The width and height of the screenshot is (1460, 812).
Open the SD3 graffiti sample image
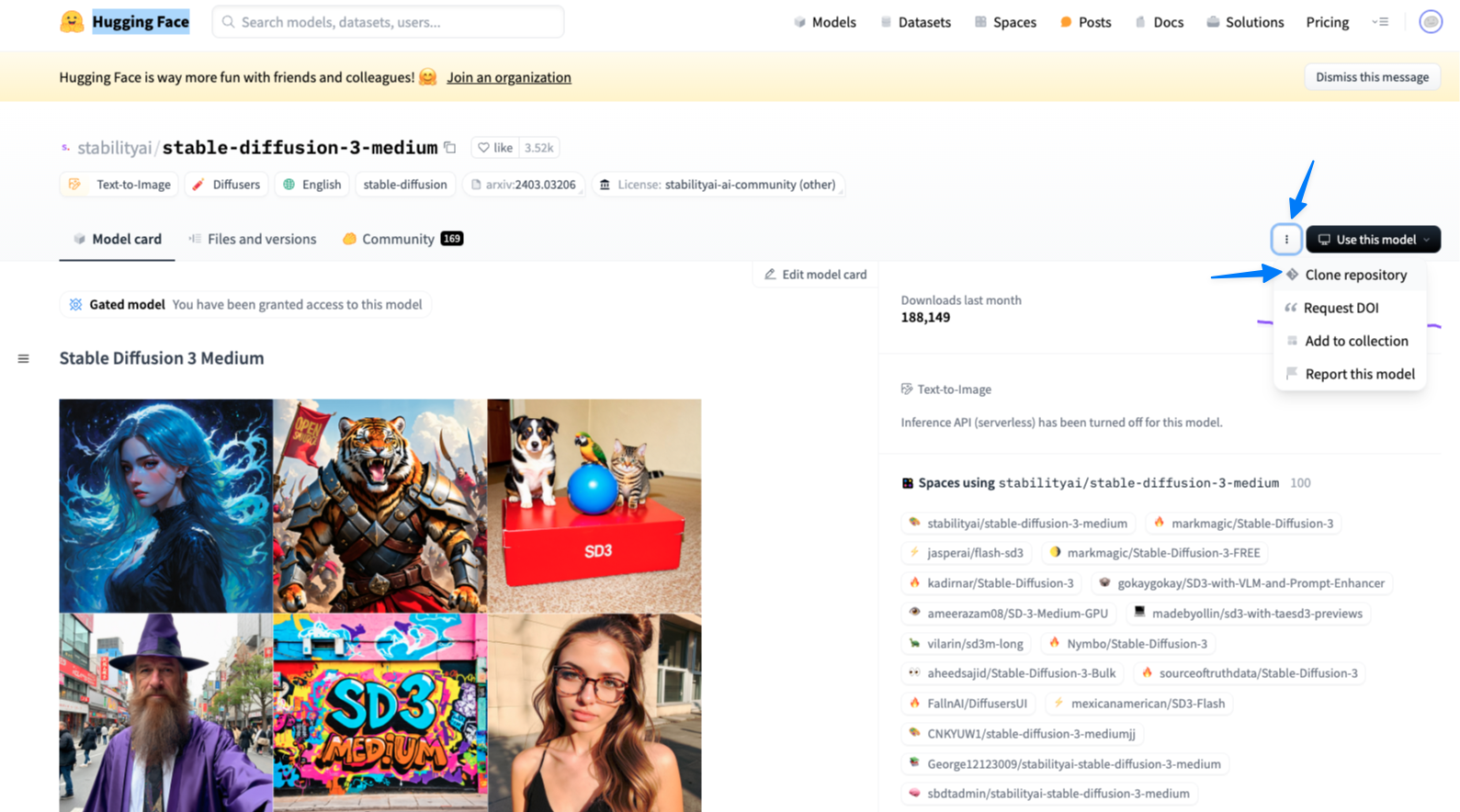point(380,712)
